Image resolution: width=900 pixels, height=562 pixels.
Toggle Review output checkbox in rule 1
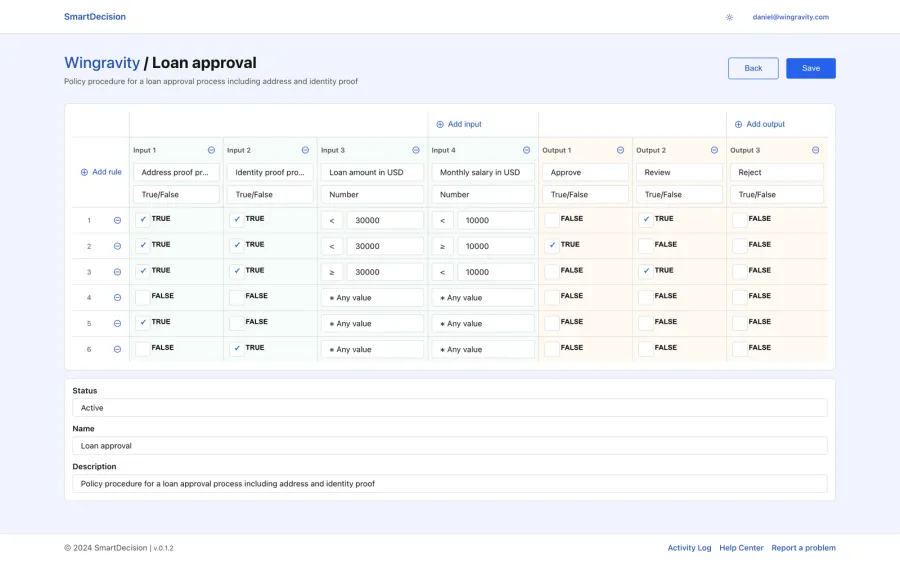pyautogui.click(x=646, y=219)
